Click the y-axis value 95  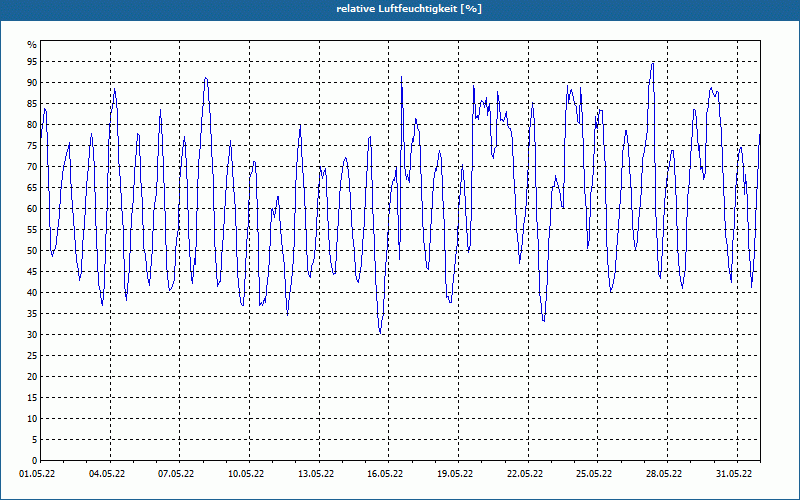click(32, 62)
